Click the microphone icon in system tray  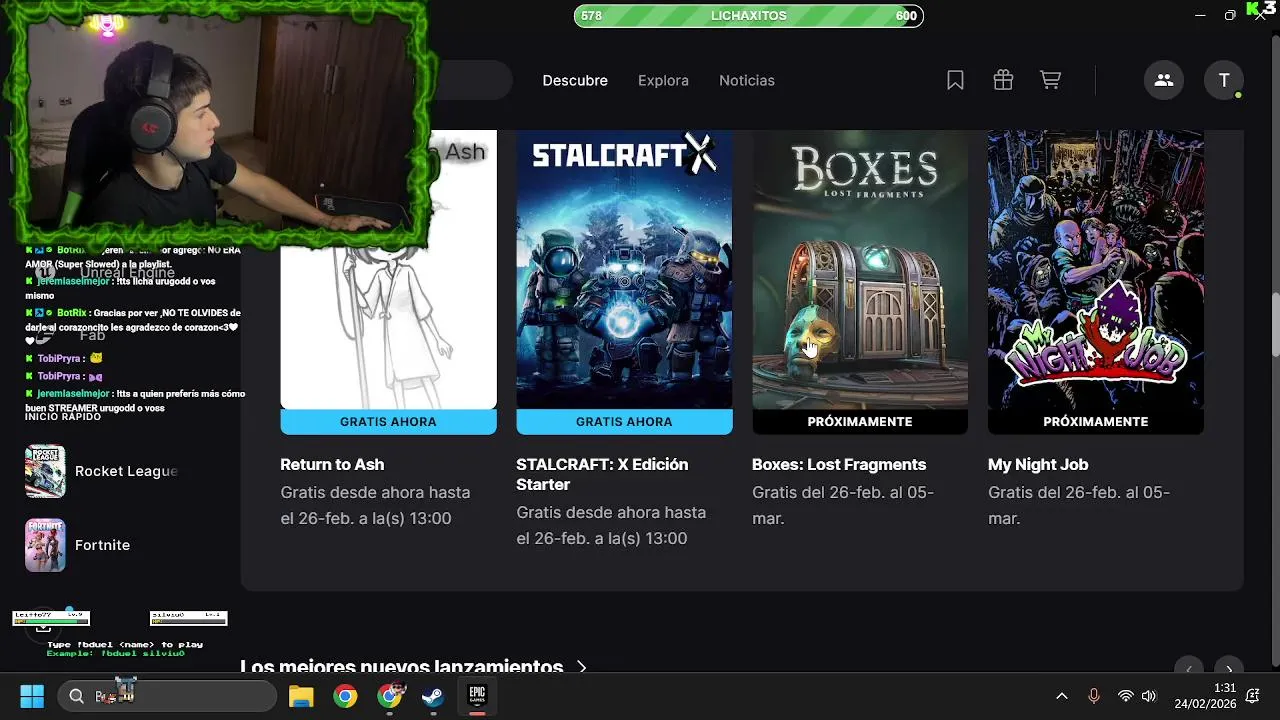(1093, 696)
